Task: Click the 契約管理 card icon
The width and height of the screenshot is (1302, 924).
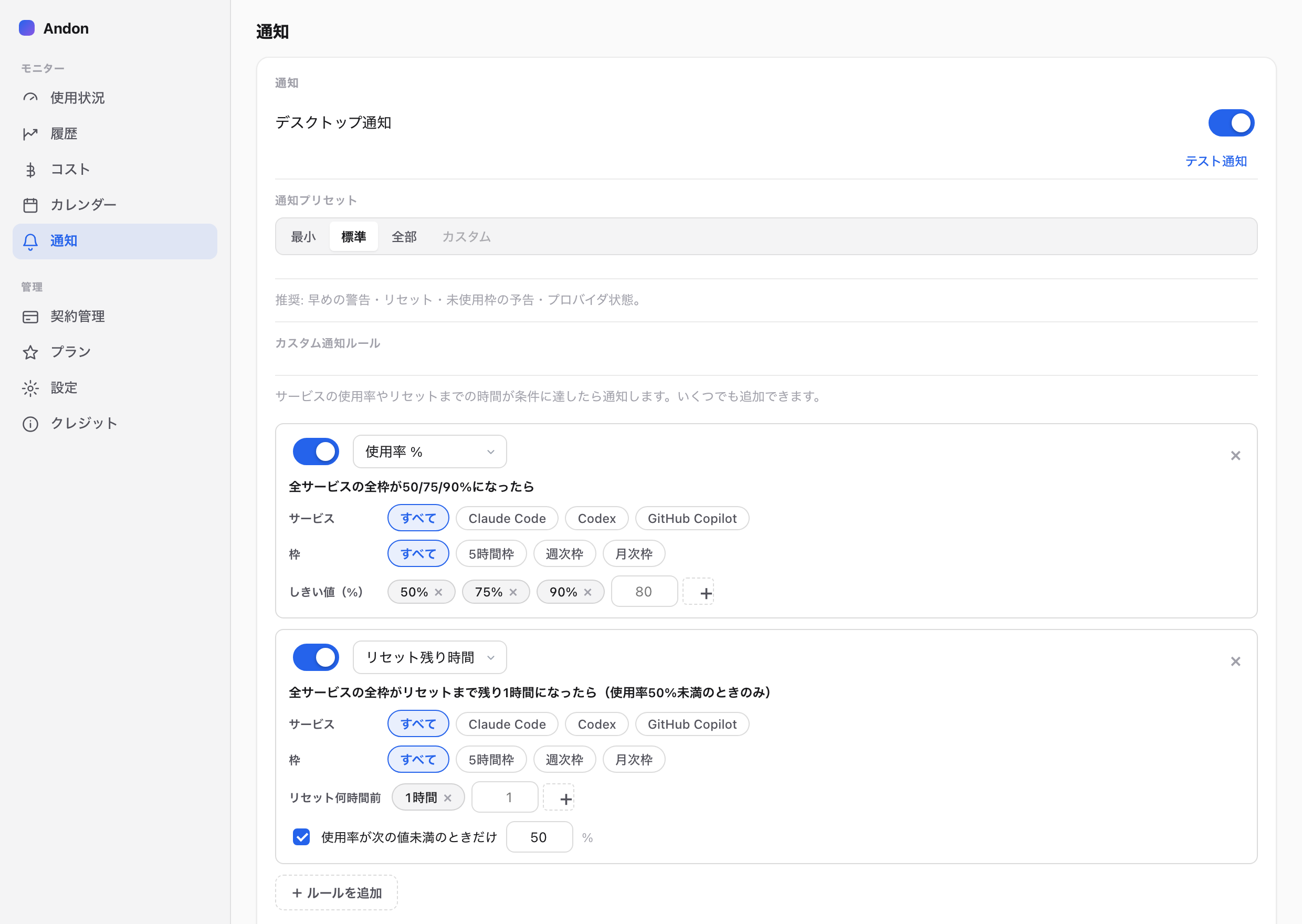Action: pos(30,317)
